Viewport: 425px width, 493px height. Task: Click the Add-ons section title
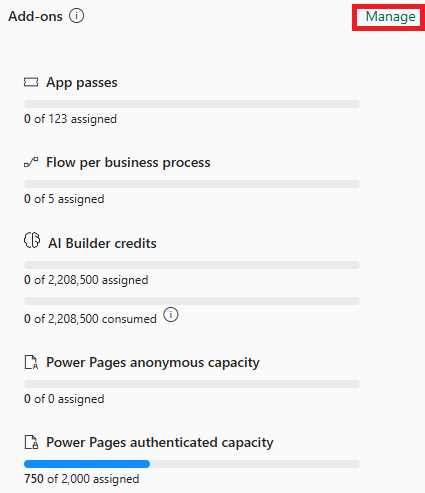(x=35, y=16)
